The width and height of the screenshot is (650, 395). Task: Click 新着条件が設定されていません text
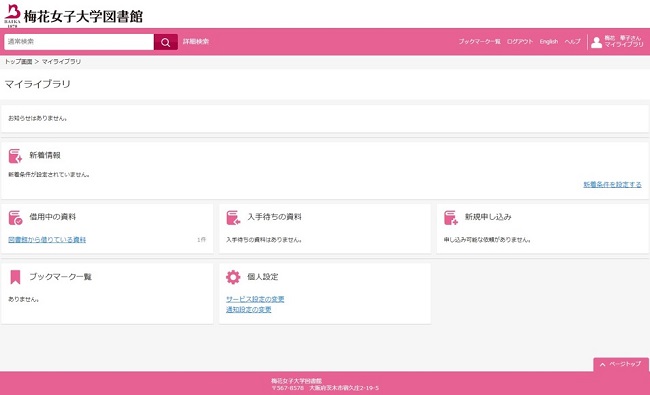click(x=49, y=174)
